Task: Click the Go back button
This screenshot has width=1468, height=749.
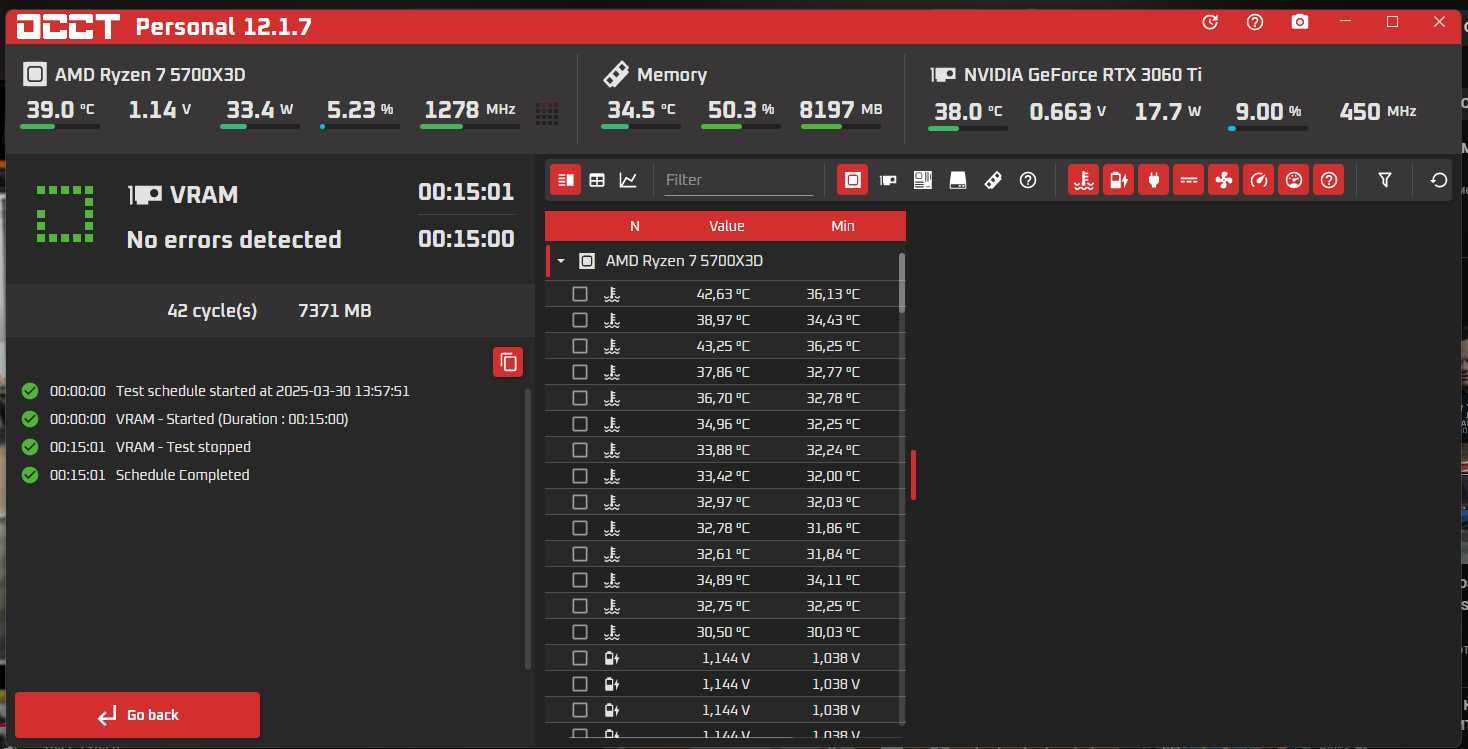Action: 137,715
